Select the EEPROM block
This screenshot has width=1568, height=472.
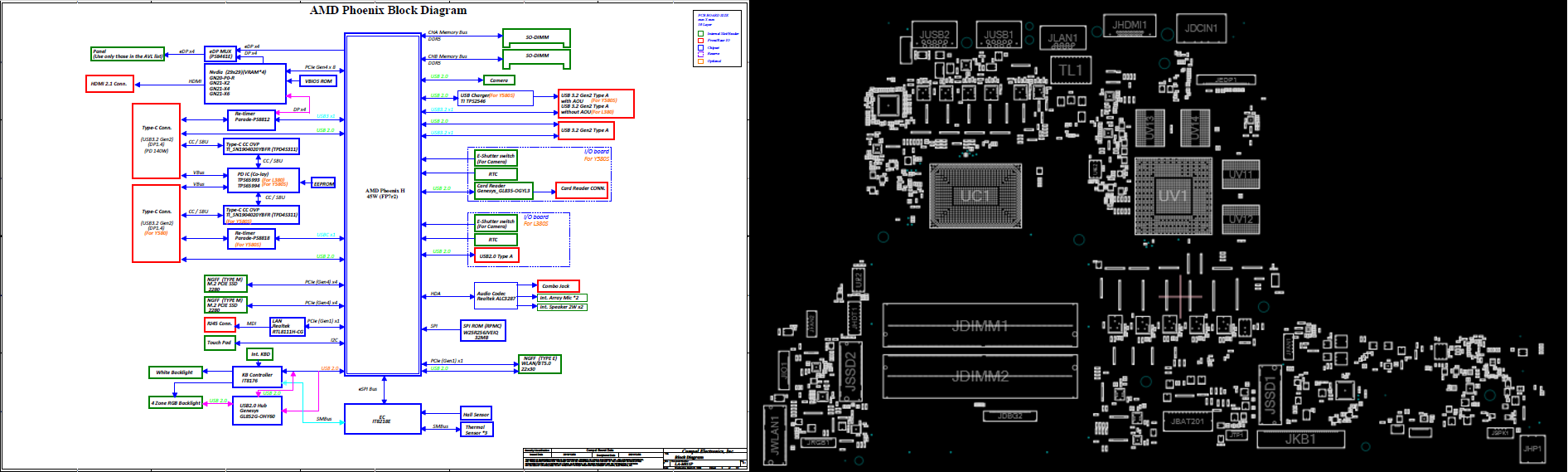[324, 183]
